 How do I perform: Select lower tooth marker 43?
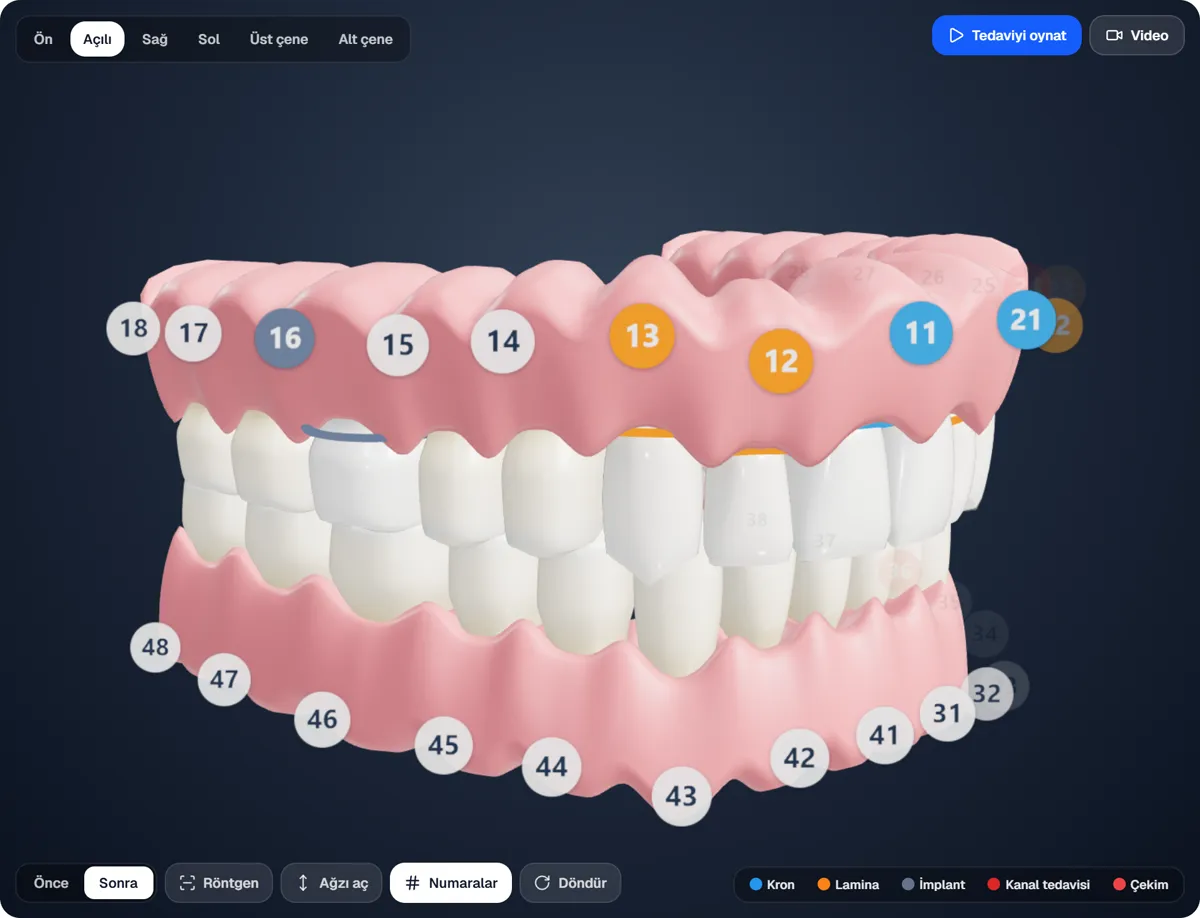[x=681, y=797]
